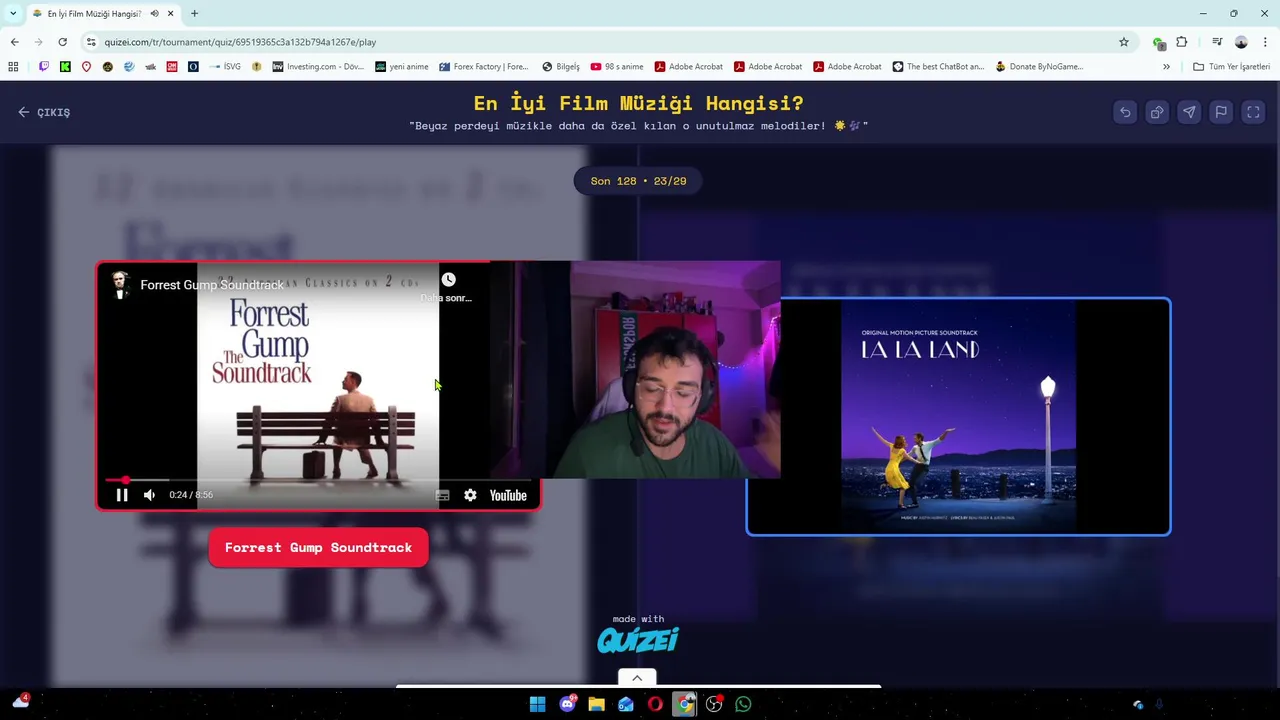Open the Windows Start menu
Screen dimensions: 1280x720
click(537, 704)
